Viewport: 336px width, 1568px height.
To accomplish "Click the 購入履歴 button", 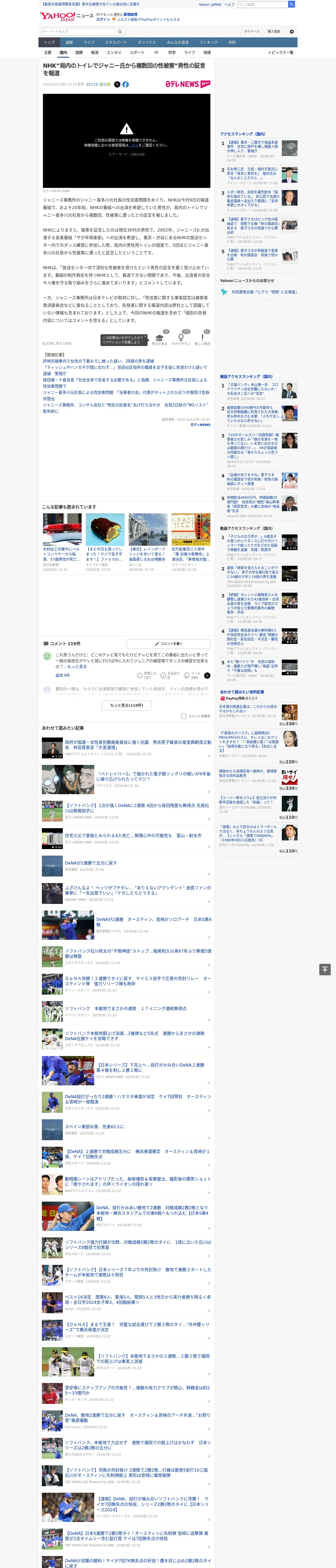I will point(274,31).
